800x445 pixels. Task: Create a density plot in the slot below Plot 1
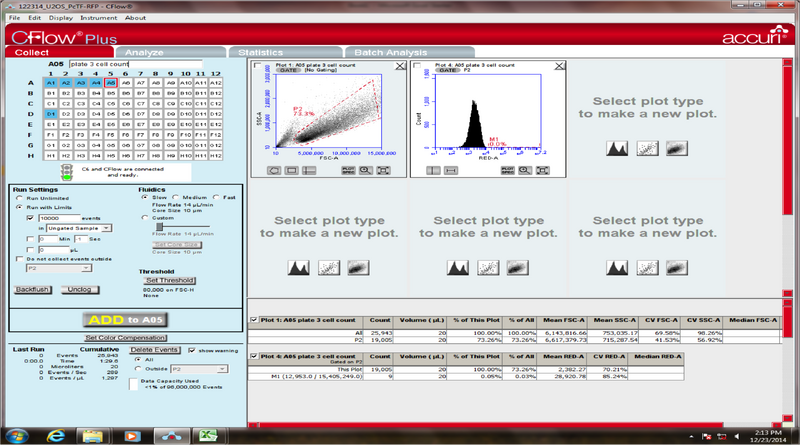click(359, 268)
